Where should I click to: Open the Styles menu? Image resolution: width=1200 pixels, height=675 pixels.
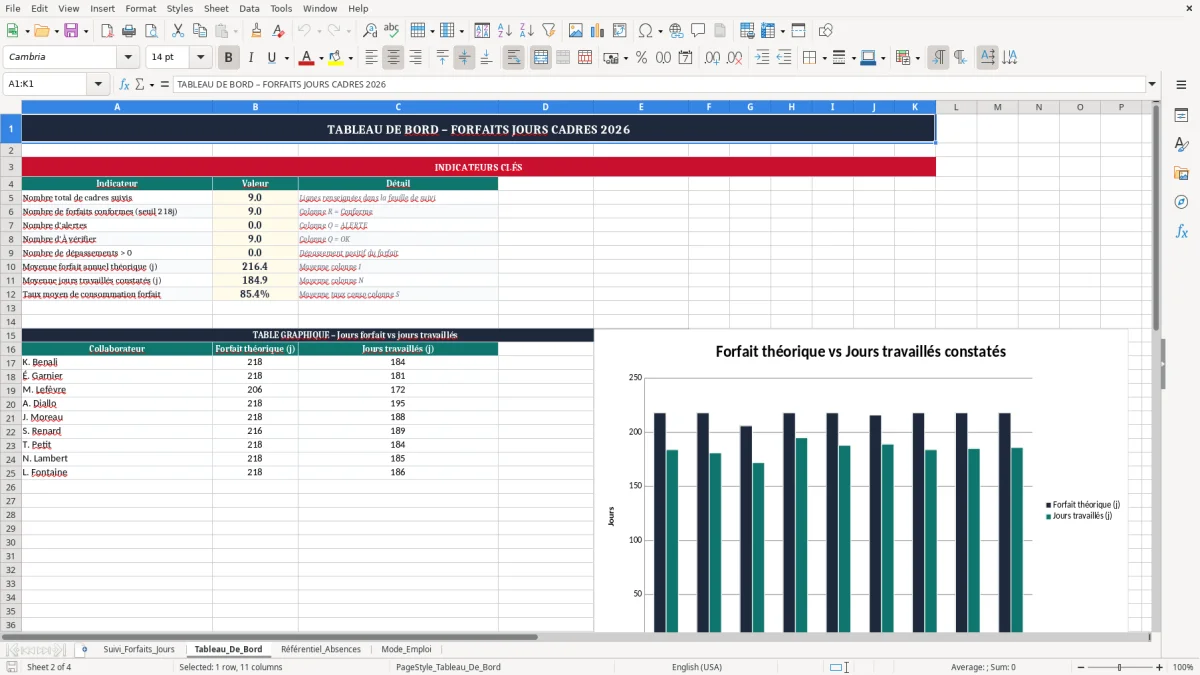coord(180,8)
